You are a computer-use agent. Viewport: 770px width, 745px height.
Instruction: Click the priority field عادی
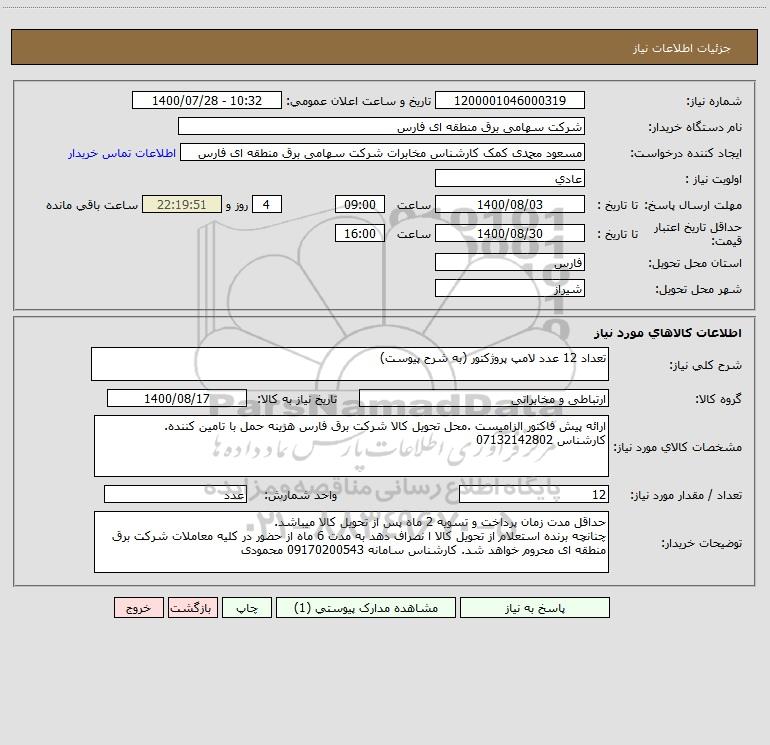(x=510, y=178)
